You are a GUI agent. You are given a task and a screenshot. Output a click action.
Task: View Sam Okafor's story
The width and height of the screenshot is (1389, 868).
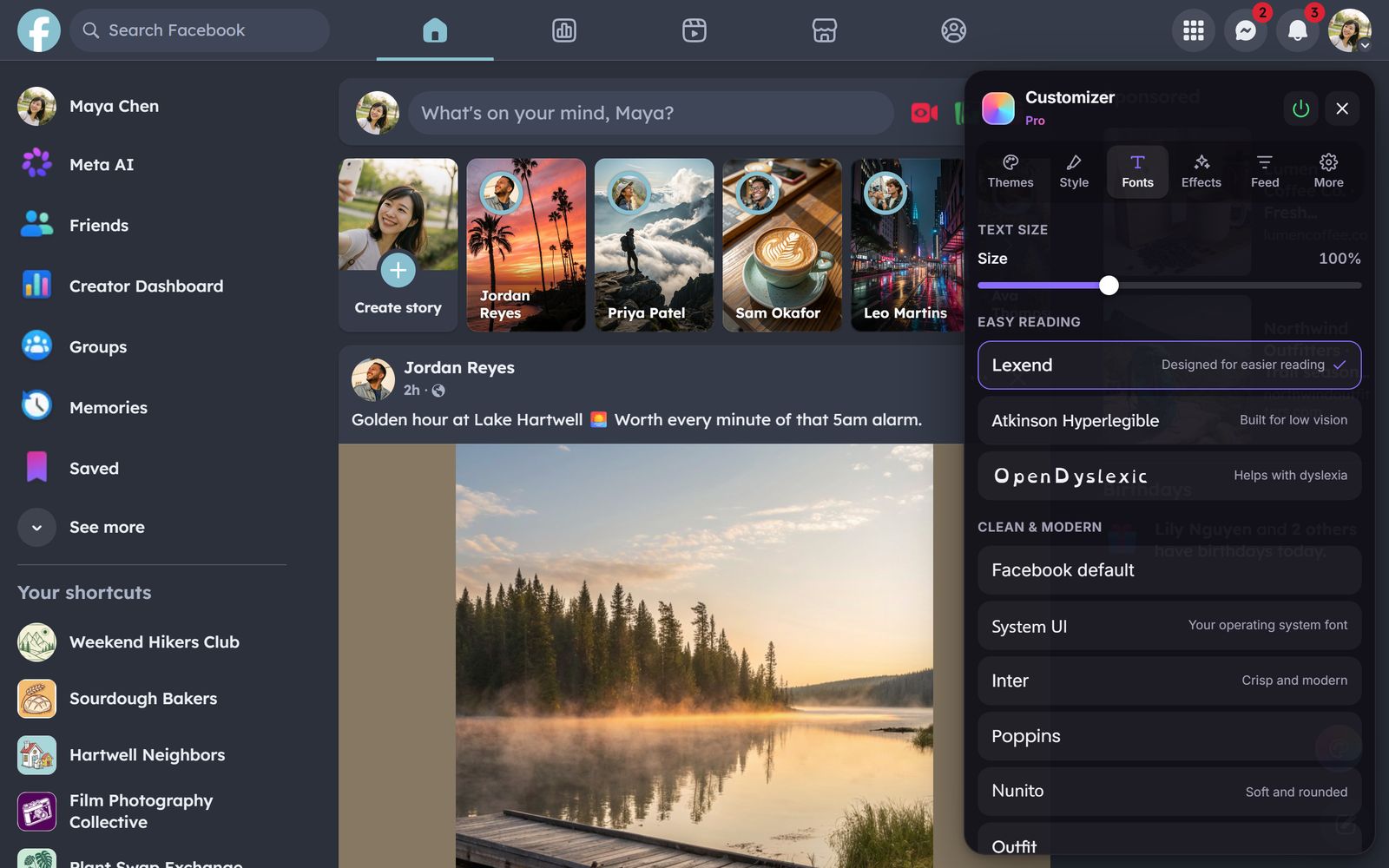782,245
